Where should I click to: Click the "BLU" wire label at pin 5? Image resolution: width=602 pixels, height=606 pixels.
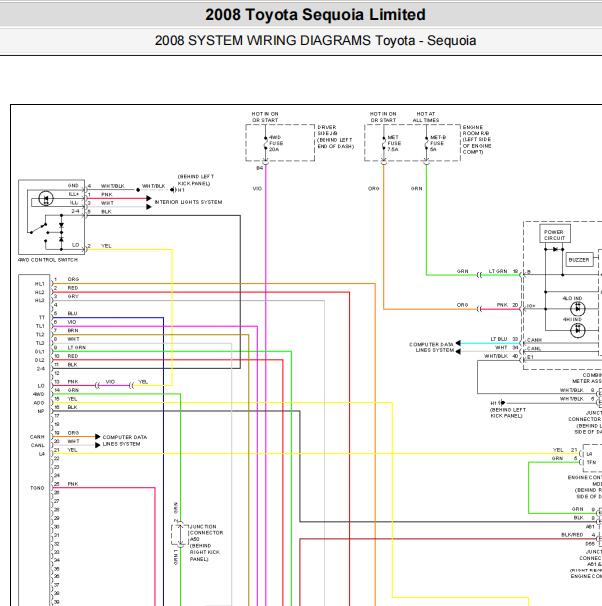(x=72, y=313)
